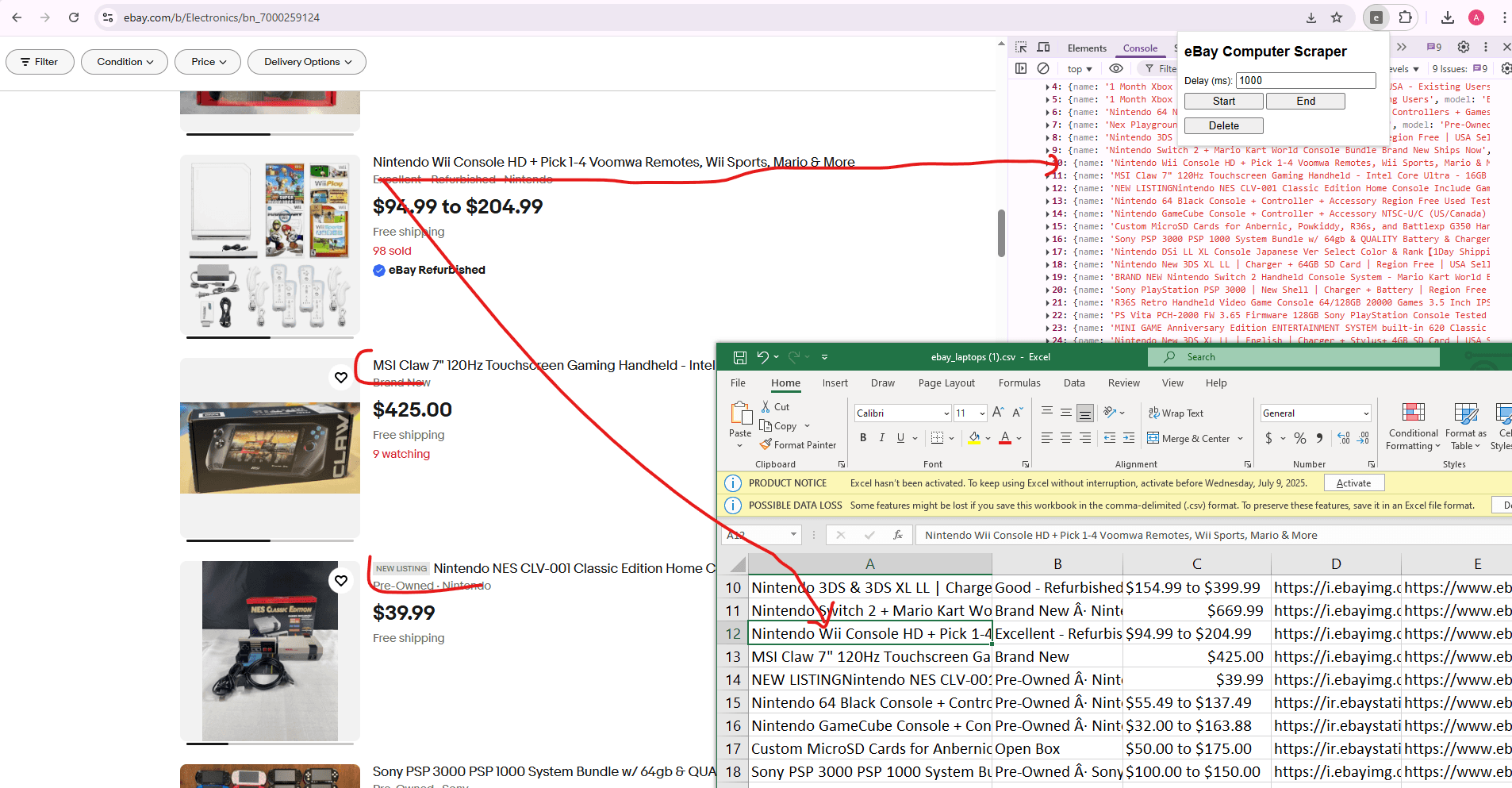
Task: Bookmark this page with the star icon
Action: coord(1337,17)
